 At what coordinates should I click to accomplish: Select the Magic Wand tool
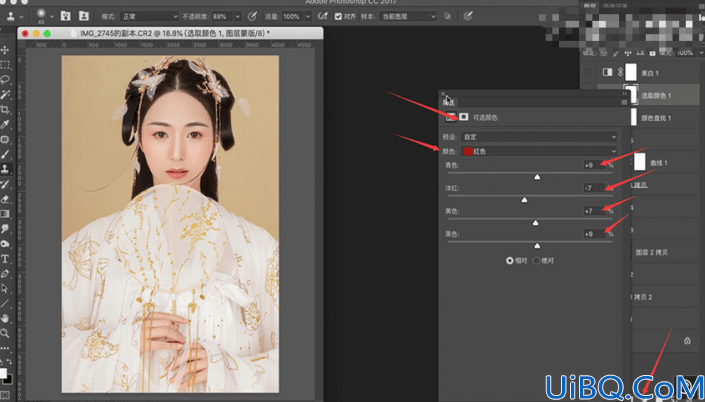(x=5, y=94)
